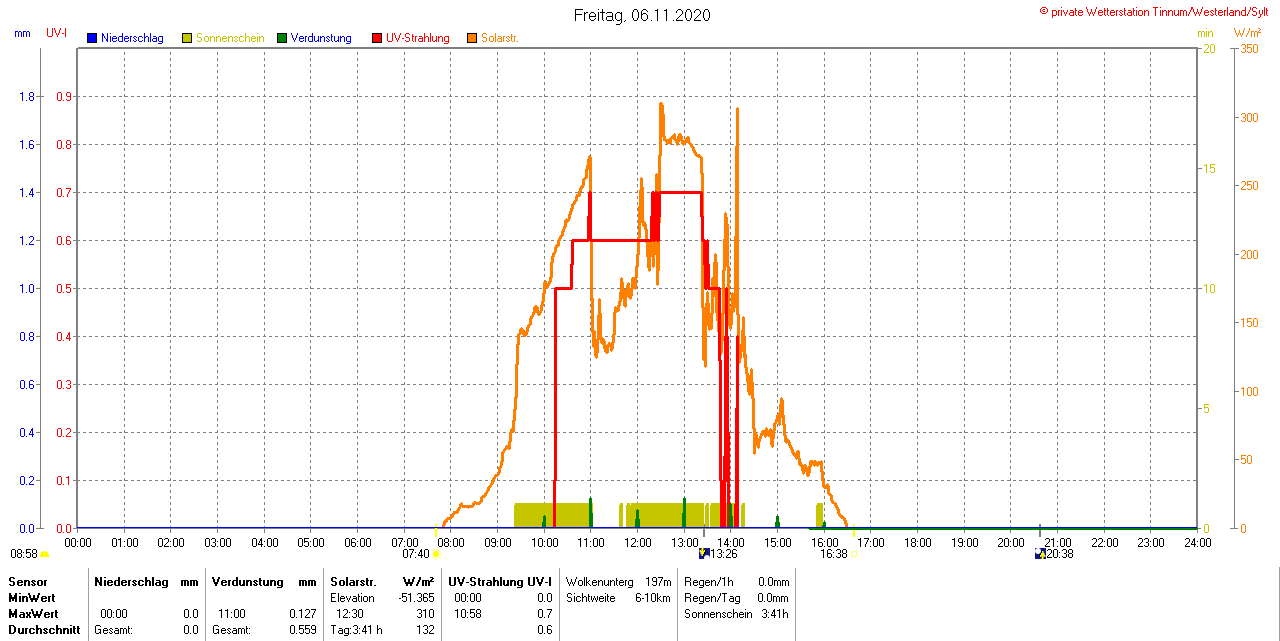Screen dimensions: 1280x641
Task: Click the Niederschlag column header in the table
Action: coord(131,581)
